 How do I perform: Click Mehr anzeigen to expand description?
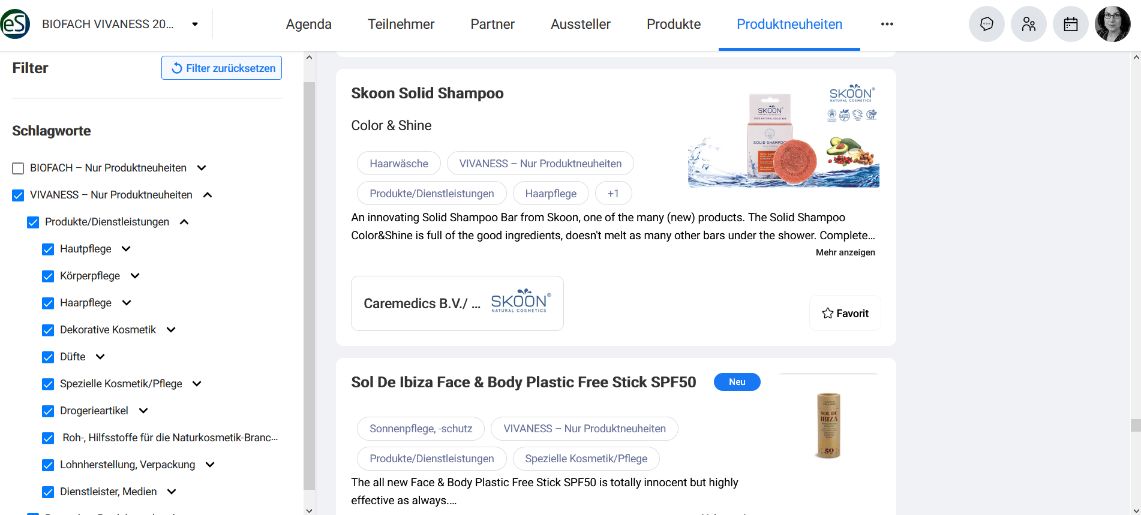tap(845, 252)
